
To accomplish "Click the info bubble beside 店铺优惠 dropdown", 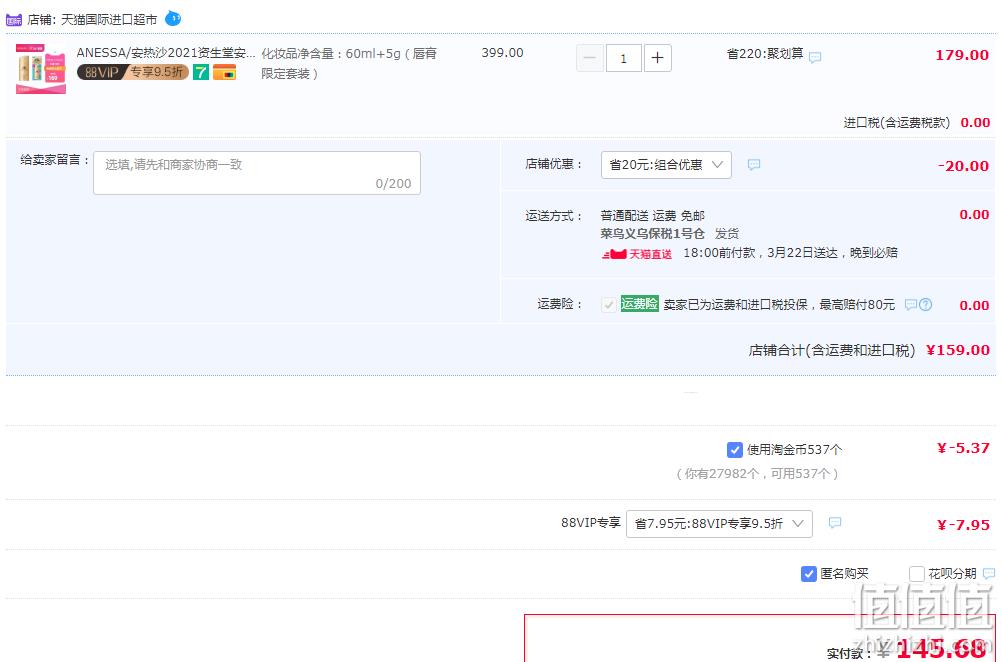I will pos(754,165).
